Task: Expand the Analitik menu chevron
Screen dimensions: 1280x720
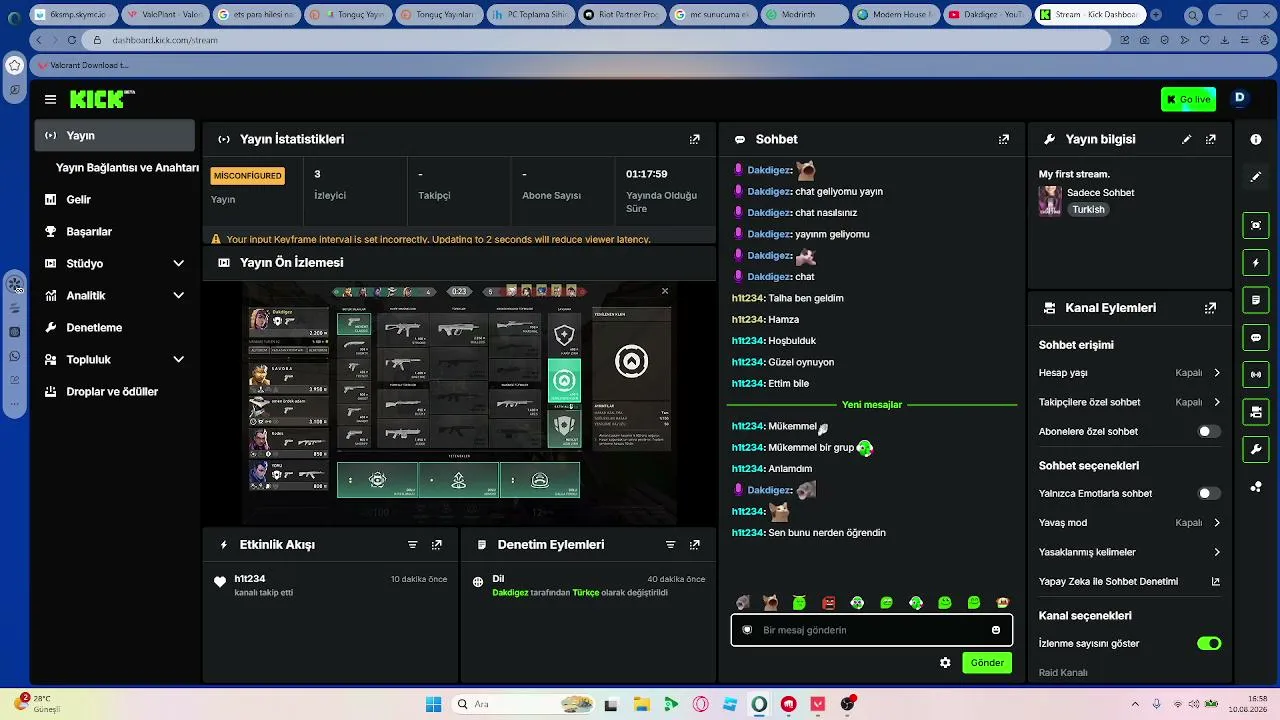Action: [179, 296]
